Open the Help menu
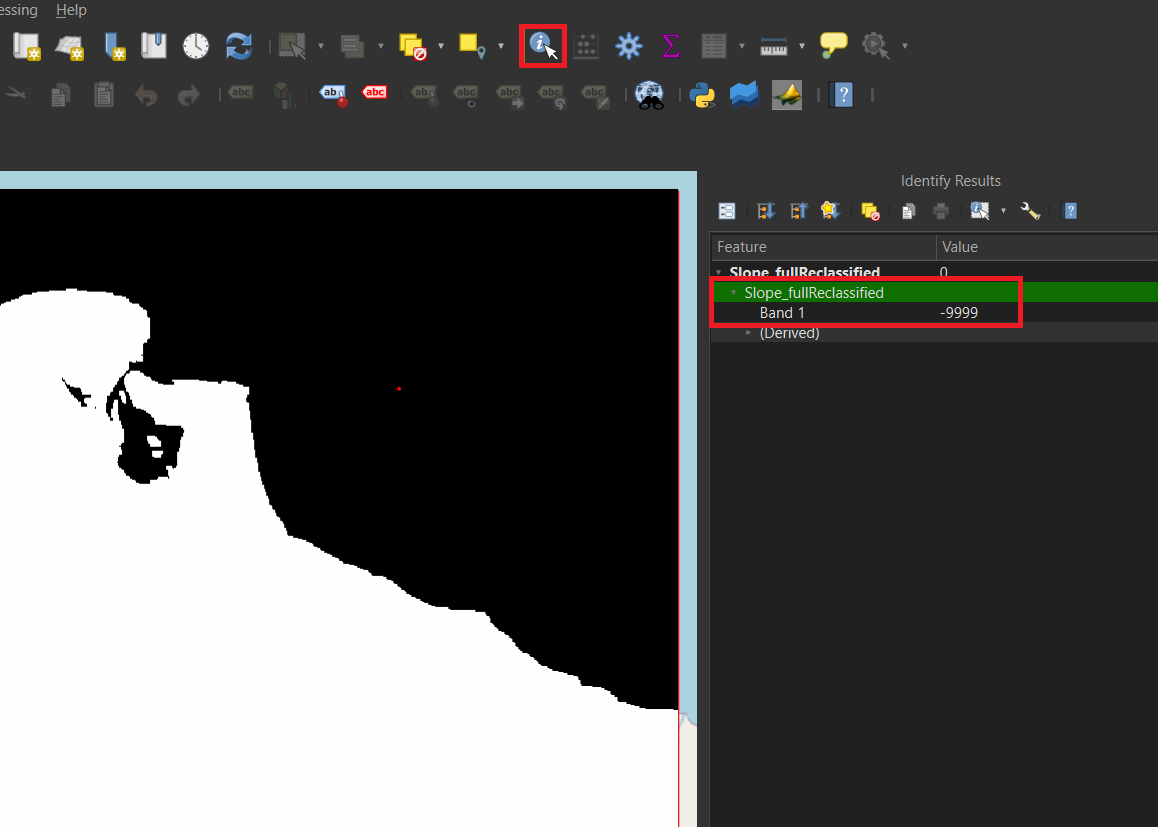 [x=71, y=10]
